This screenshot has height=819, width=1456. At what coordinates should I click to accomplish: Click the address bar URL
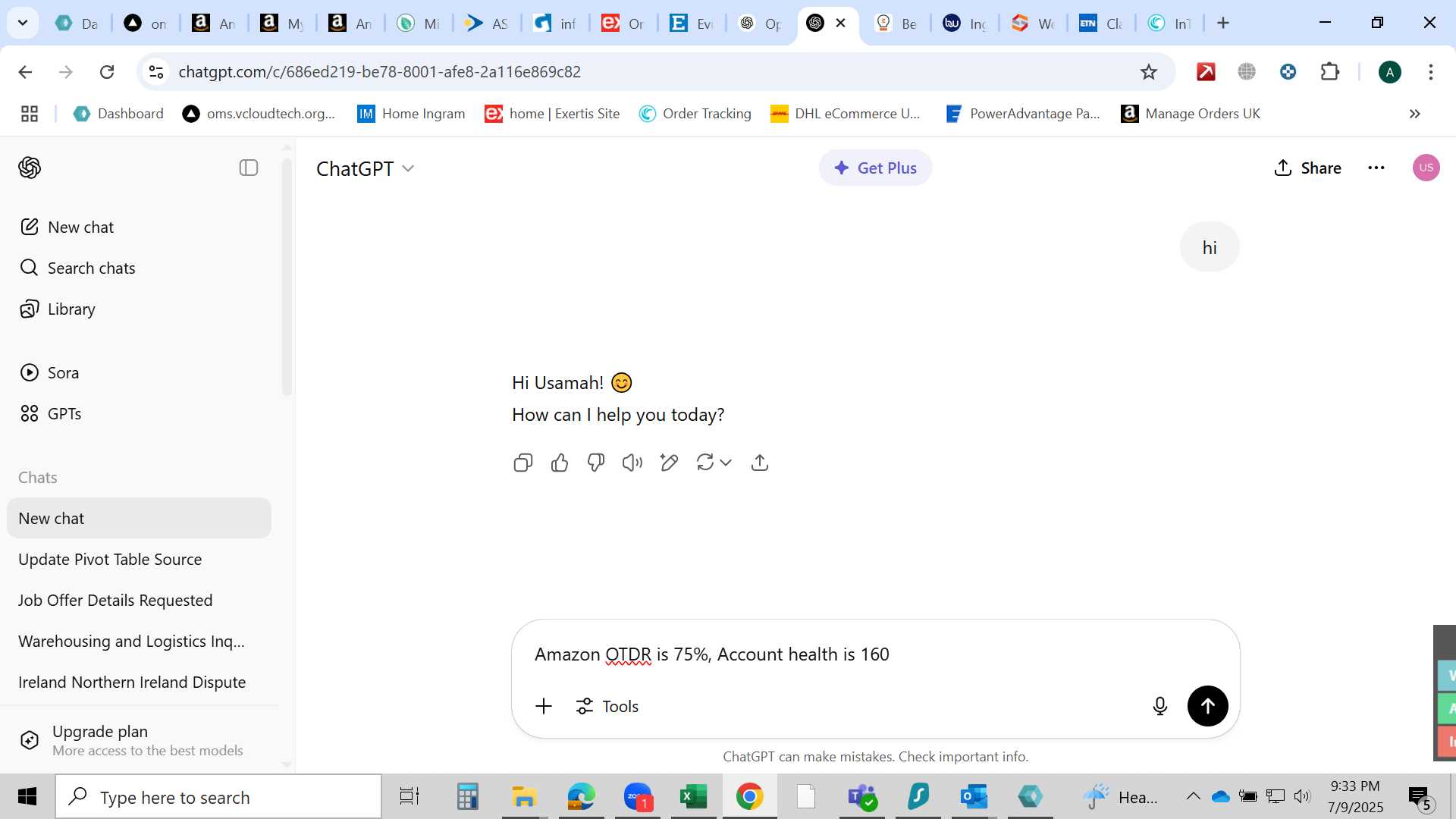(379, 71)
